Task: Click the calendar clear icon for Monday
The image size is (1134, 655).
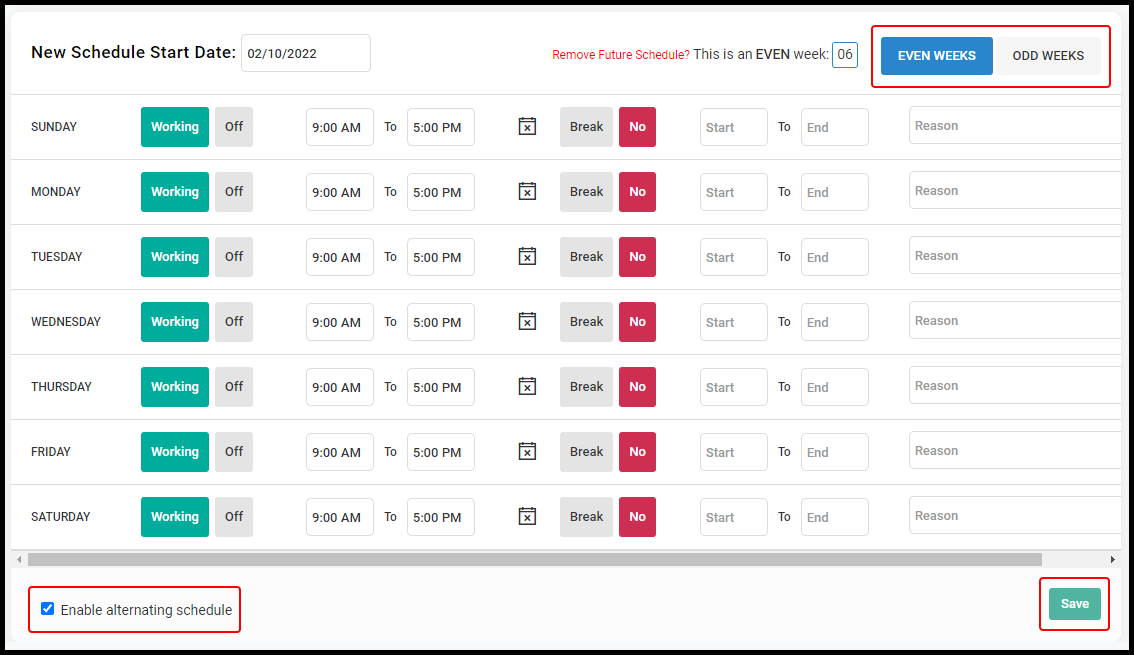Action: point(527,192)
